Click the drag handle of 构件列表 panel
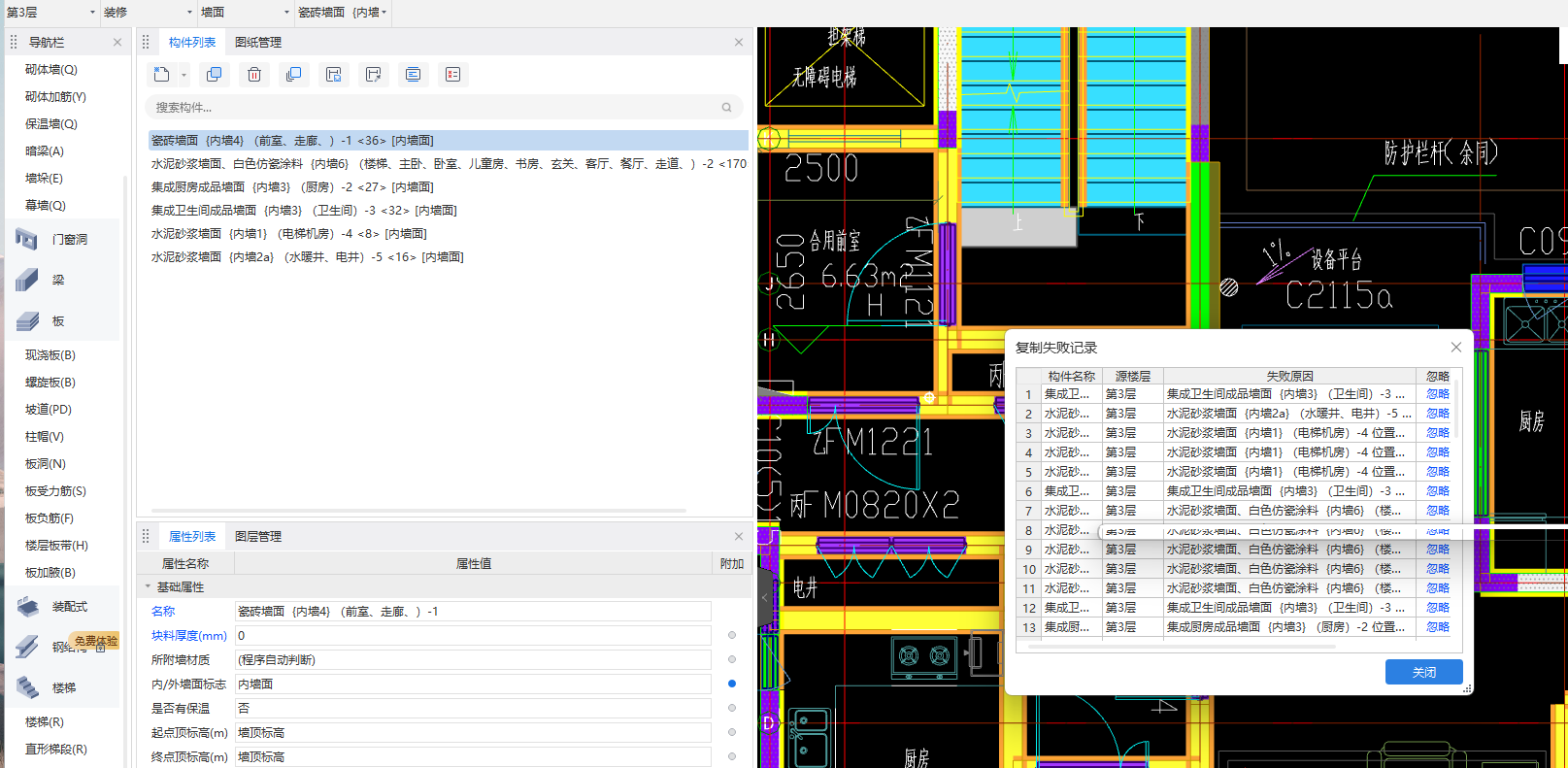The image size is (1568, 768). [x=146, y=43]
